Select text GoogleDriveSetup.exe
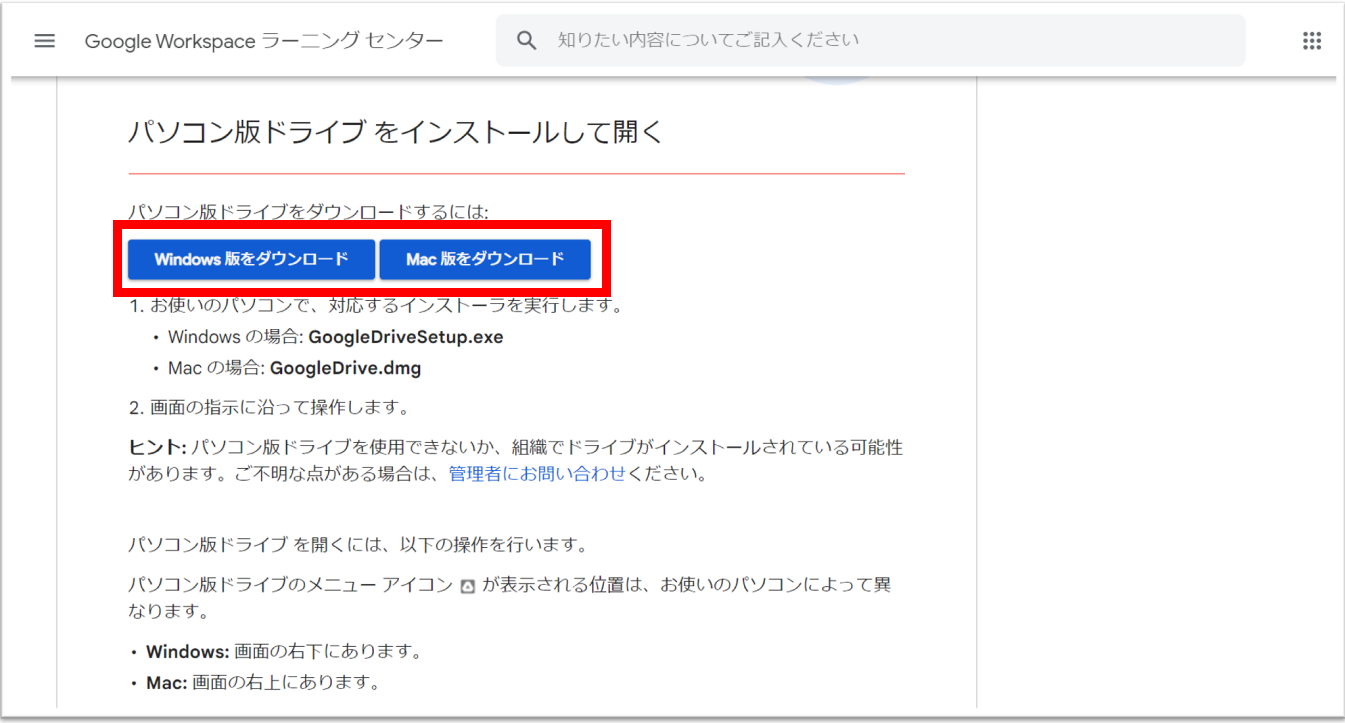Viewport: 1345px width, 723px height. (405, 337)
